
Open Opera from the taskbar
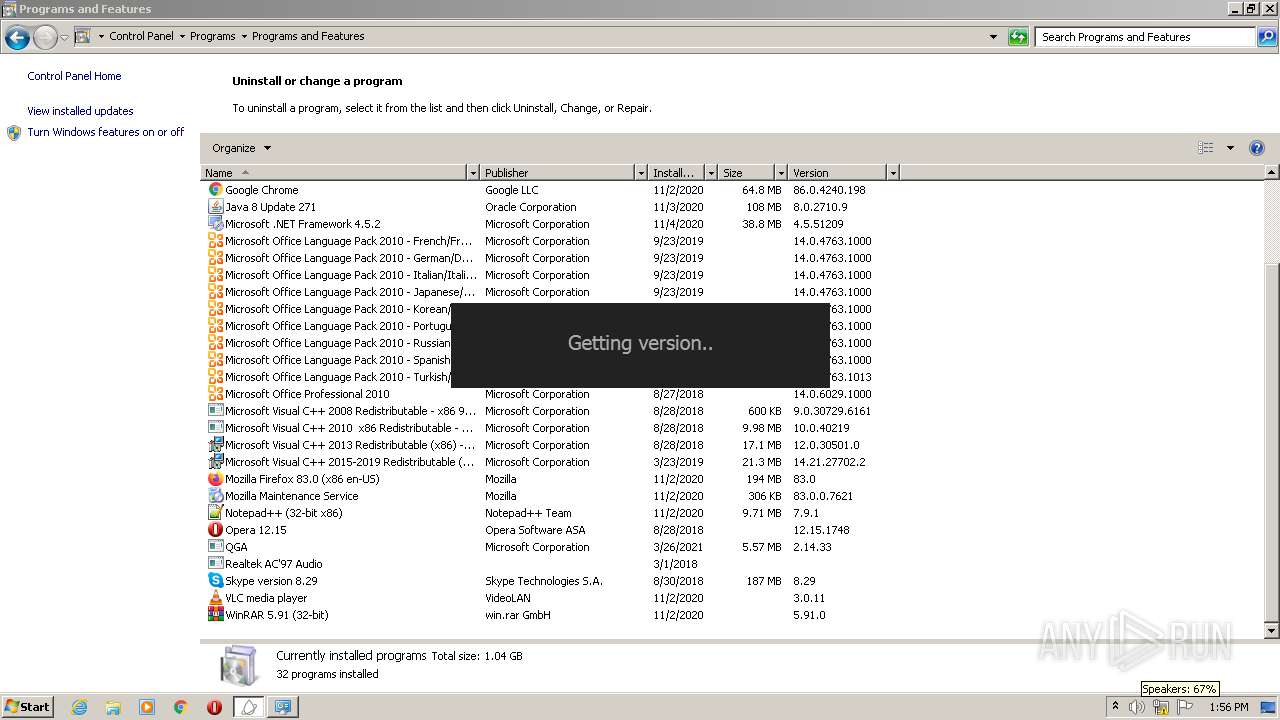click(214, 707)
